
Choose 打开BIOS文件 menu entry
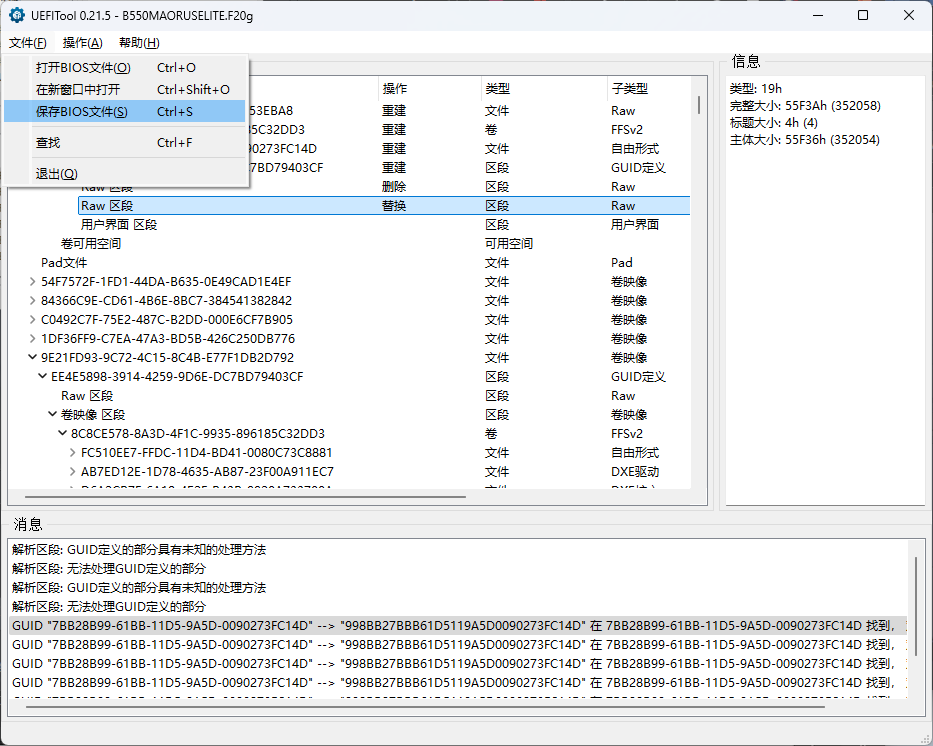[x=83, y=68]
